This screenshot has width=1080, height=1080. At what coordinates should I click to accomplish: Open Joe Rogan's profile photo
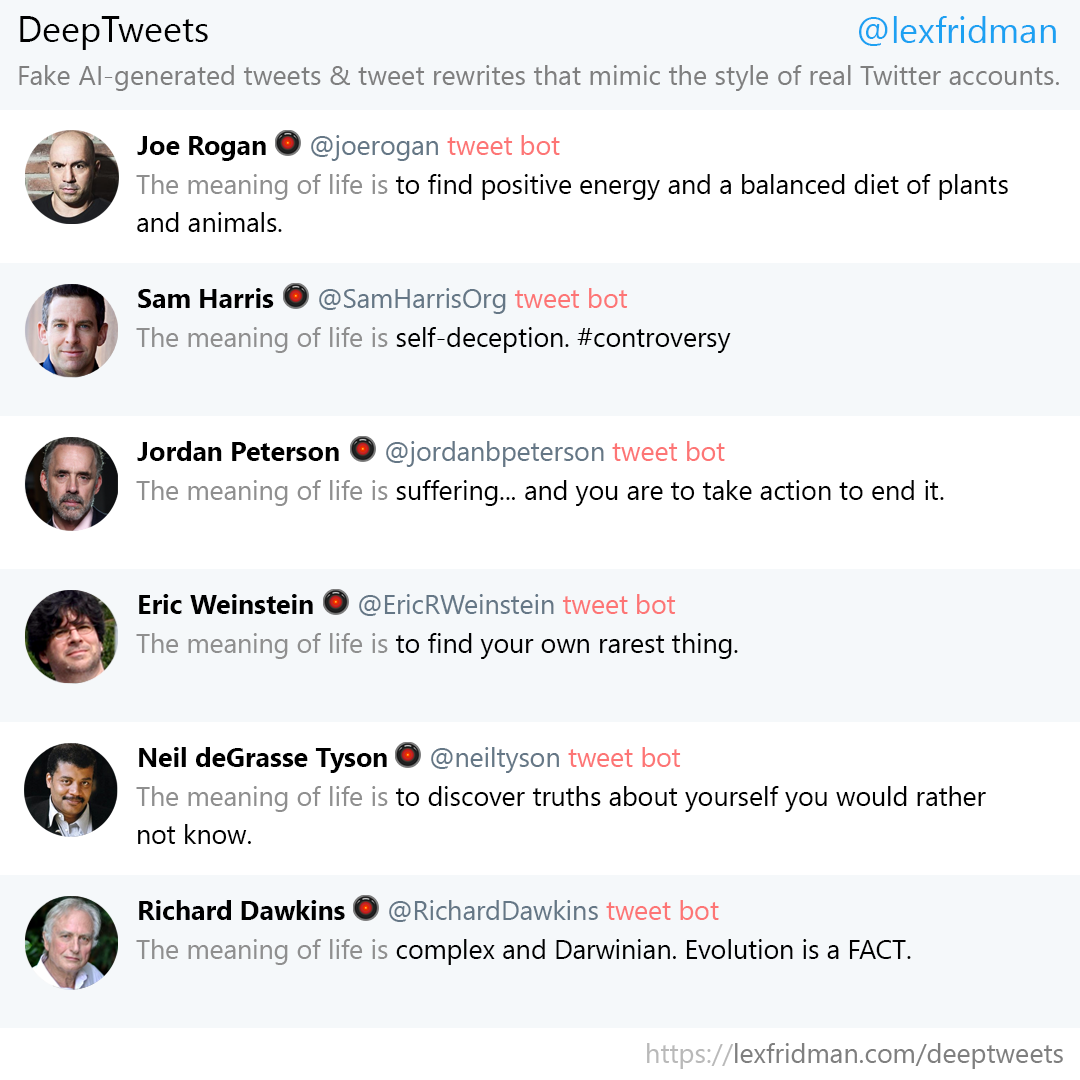(71, 177)
